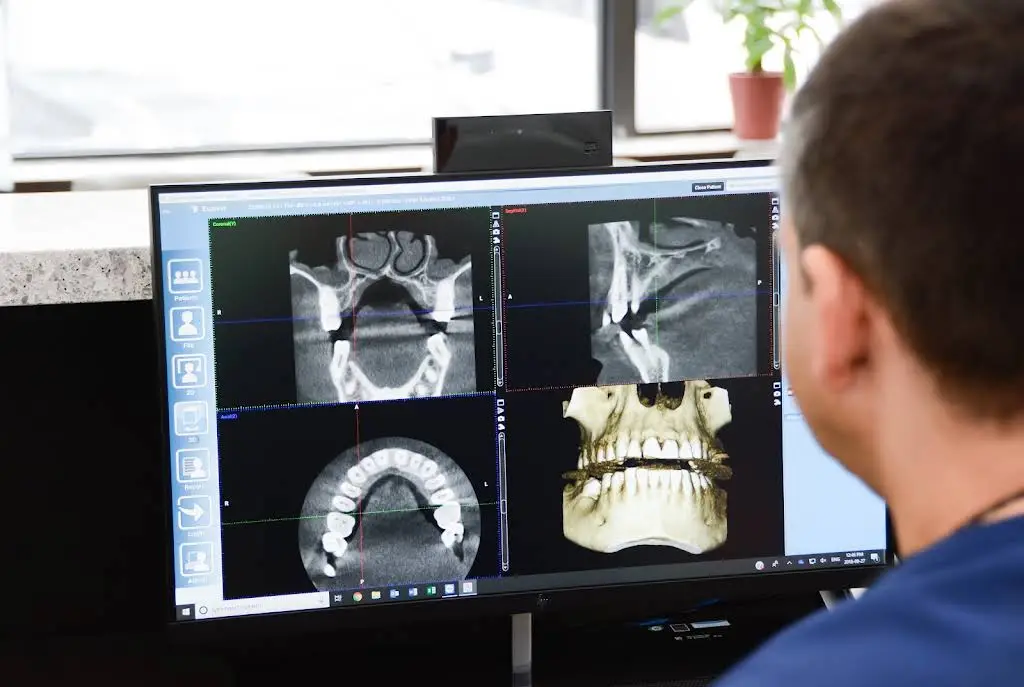Click inside the coronal CT slice image
Screen dimensions: 1024x687
click(382, 317)
